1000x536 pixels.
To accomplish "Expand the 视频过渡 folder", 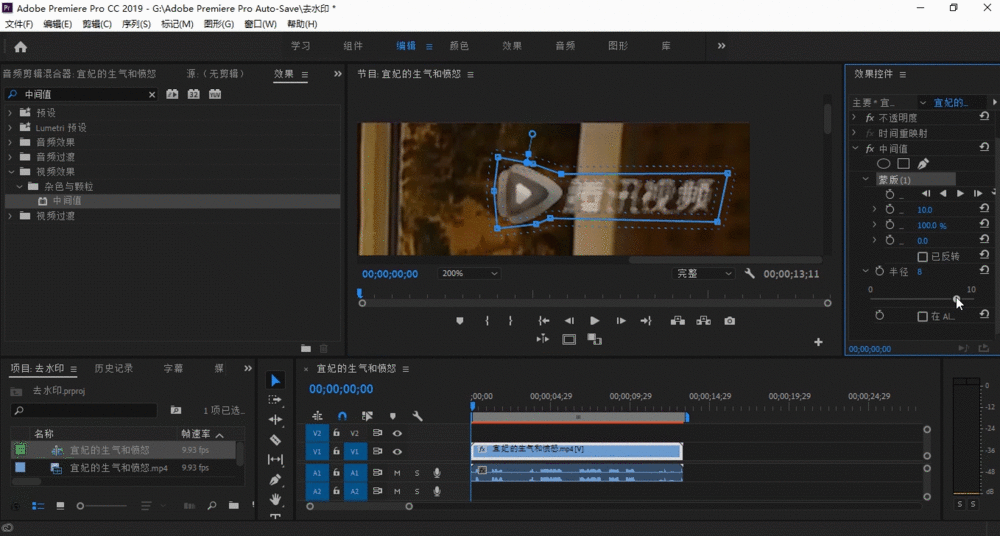I will point(10,216).
